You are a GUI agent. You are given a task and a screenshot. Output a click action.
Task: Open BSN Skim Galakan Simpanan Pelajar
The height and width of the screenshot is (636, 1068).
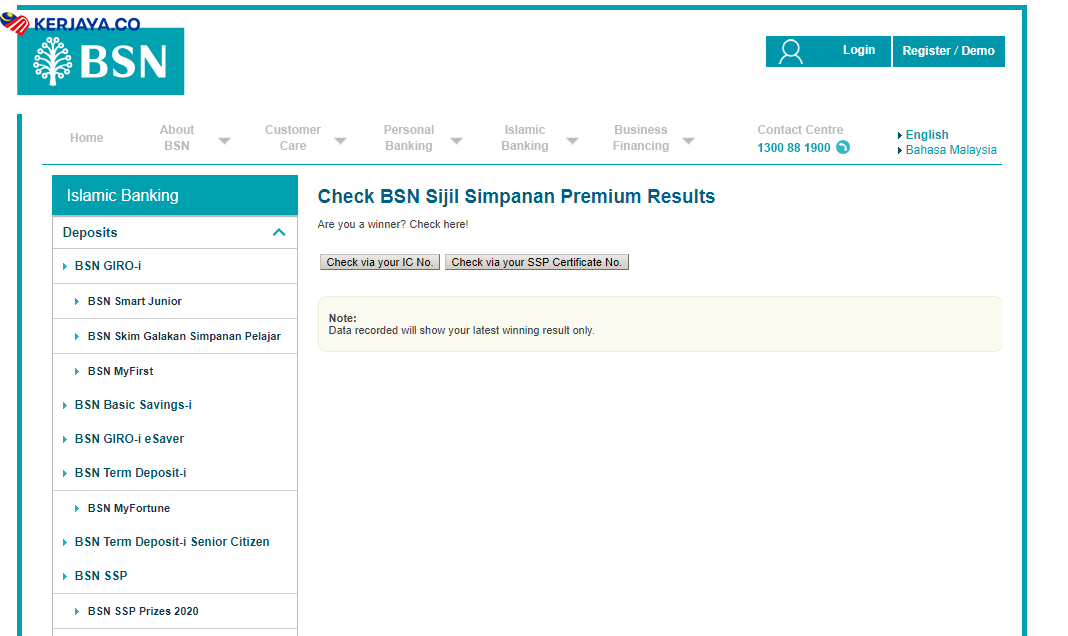[x=184, y=336]
